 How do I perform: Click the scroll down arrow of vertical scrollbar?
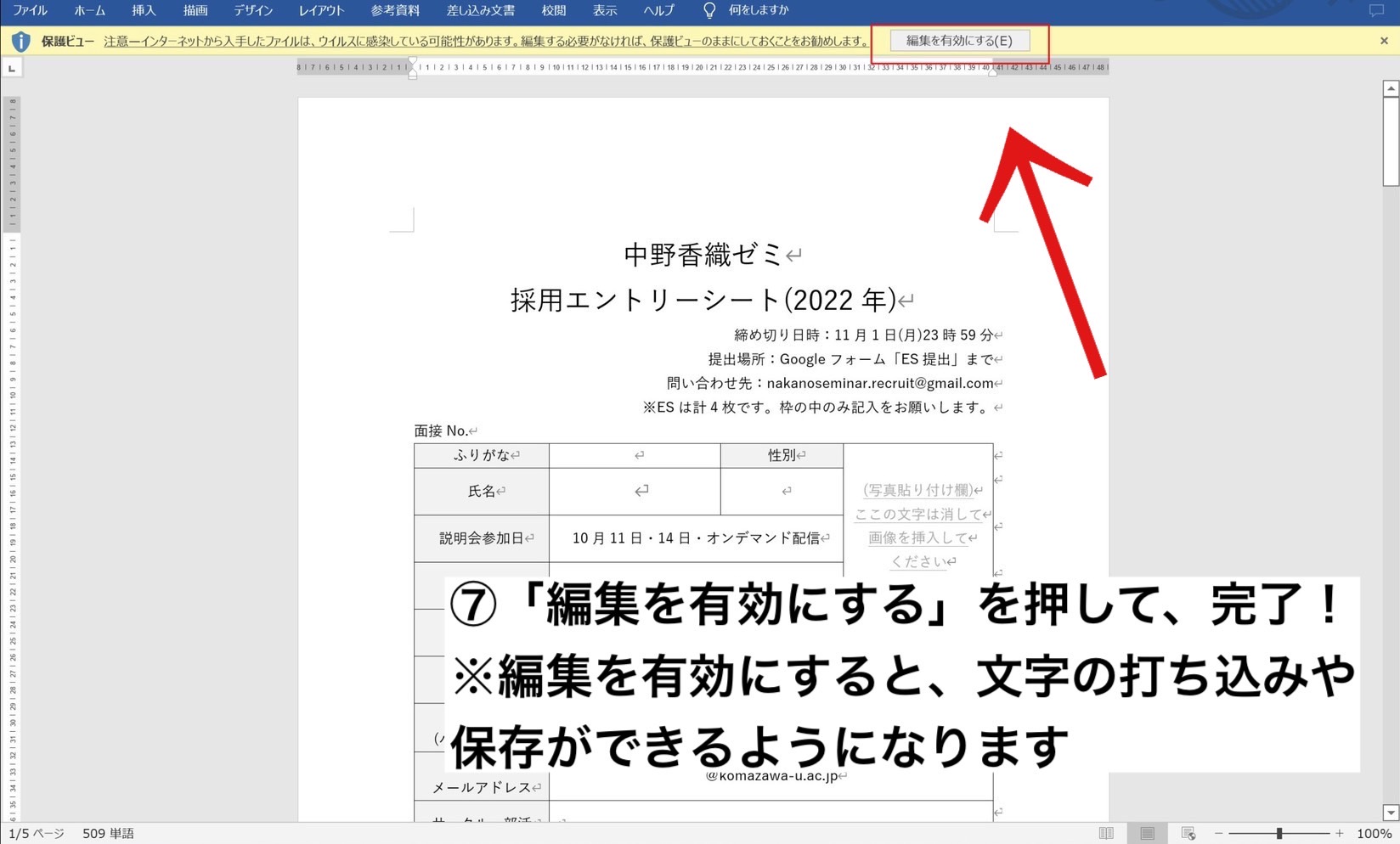pyautogui.click(x=1391, y=813)
